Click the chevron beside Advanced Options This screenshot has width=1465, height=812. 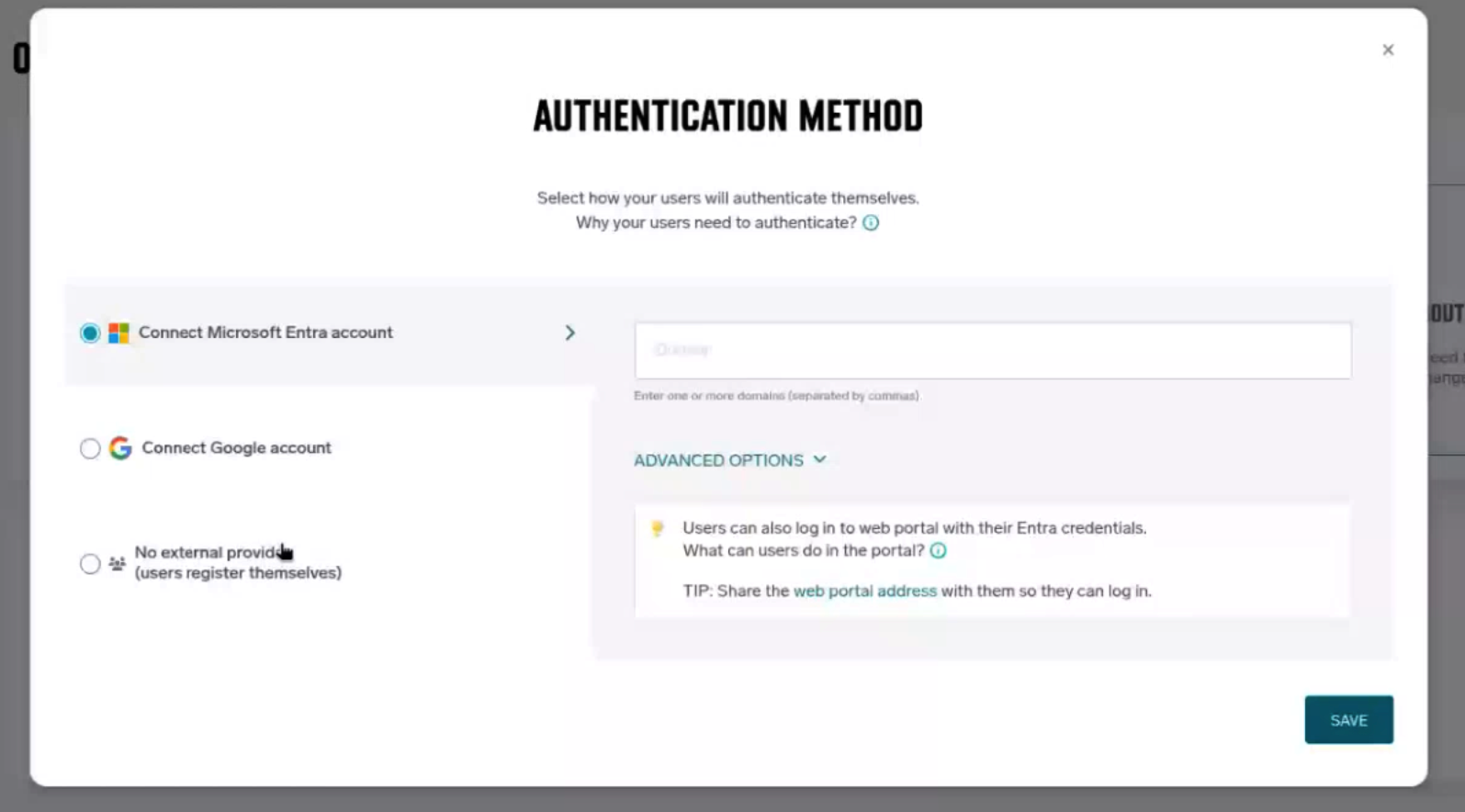tap(820, 459)
